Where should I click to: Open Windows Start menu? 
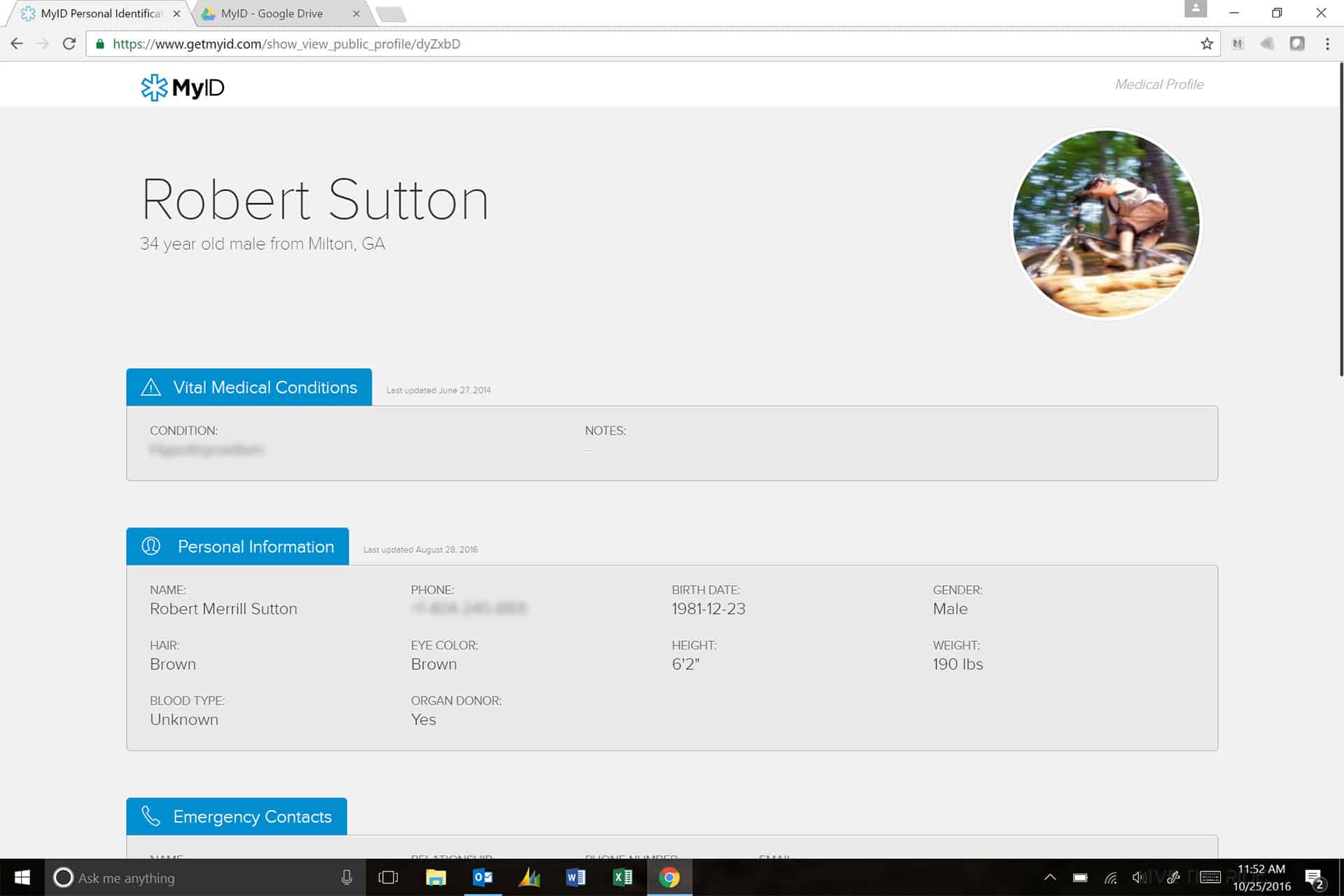pos(22,877)
